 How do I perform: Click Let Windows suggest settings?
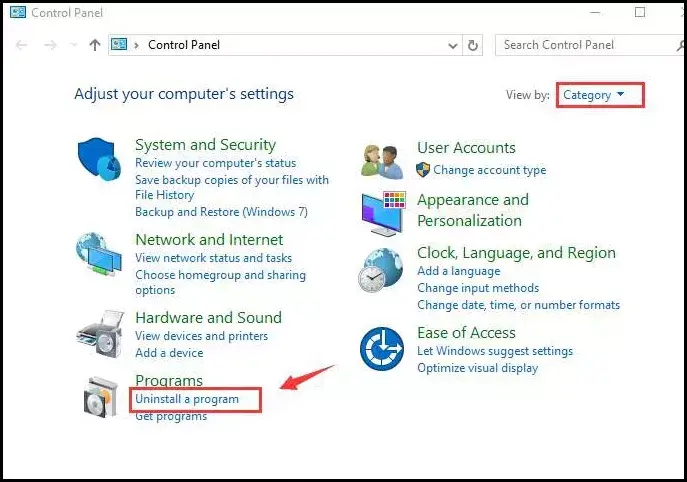(495, 351)
